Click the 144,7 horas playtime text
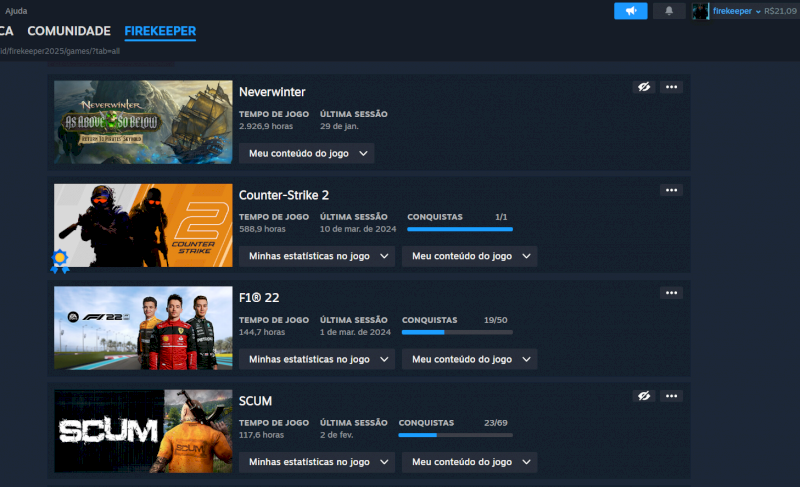This screenshot has height=487, width=800. pos(262,332)
